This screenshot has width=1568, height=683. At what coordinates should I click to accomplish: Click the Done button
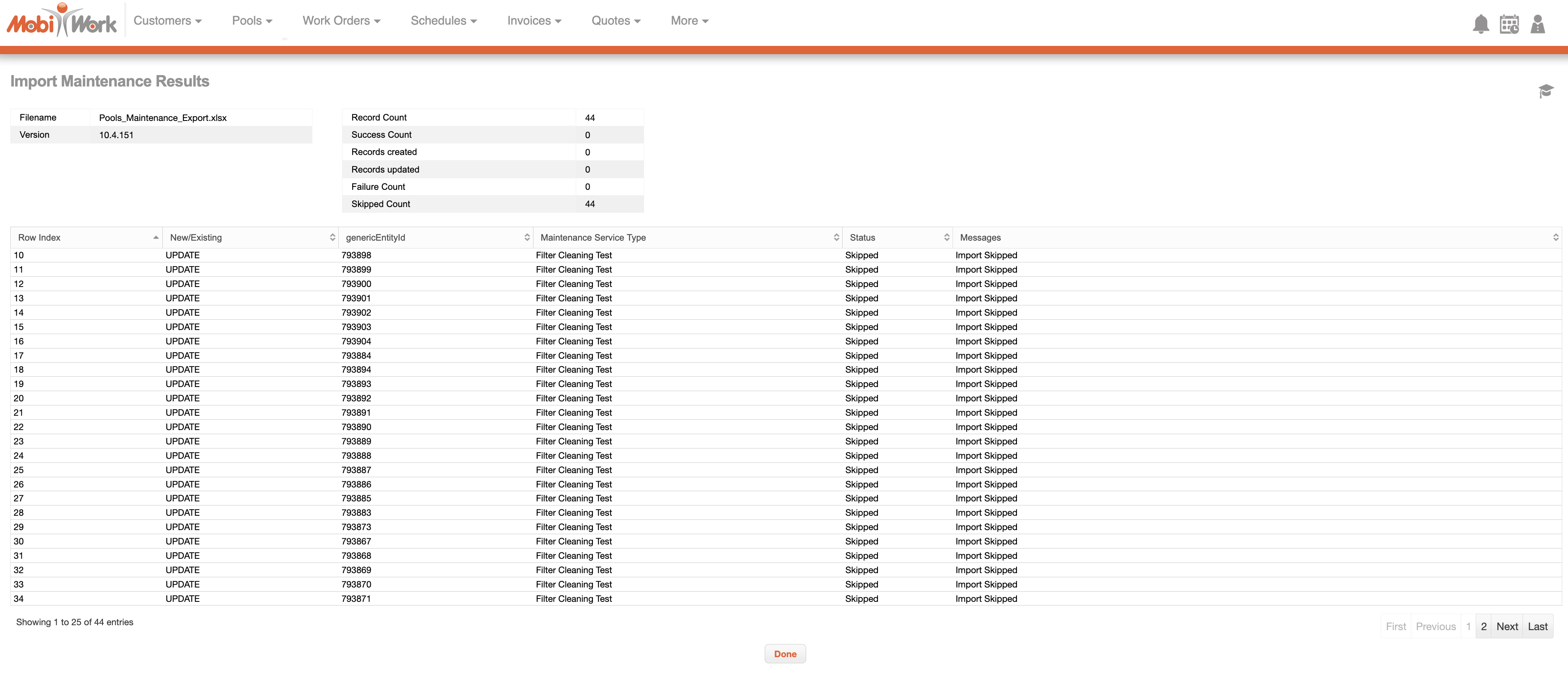pyautogui.click(x=784, y=654)
